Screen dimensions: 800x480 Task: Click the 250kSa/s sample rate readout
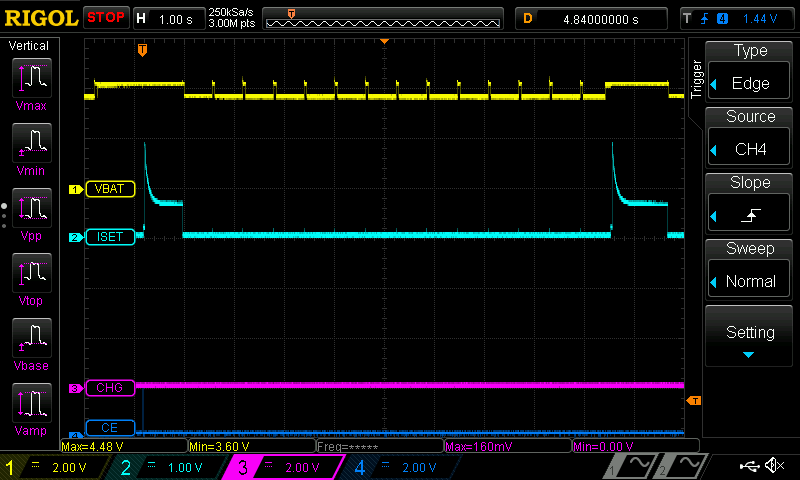(x=231, y=12)
